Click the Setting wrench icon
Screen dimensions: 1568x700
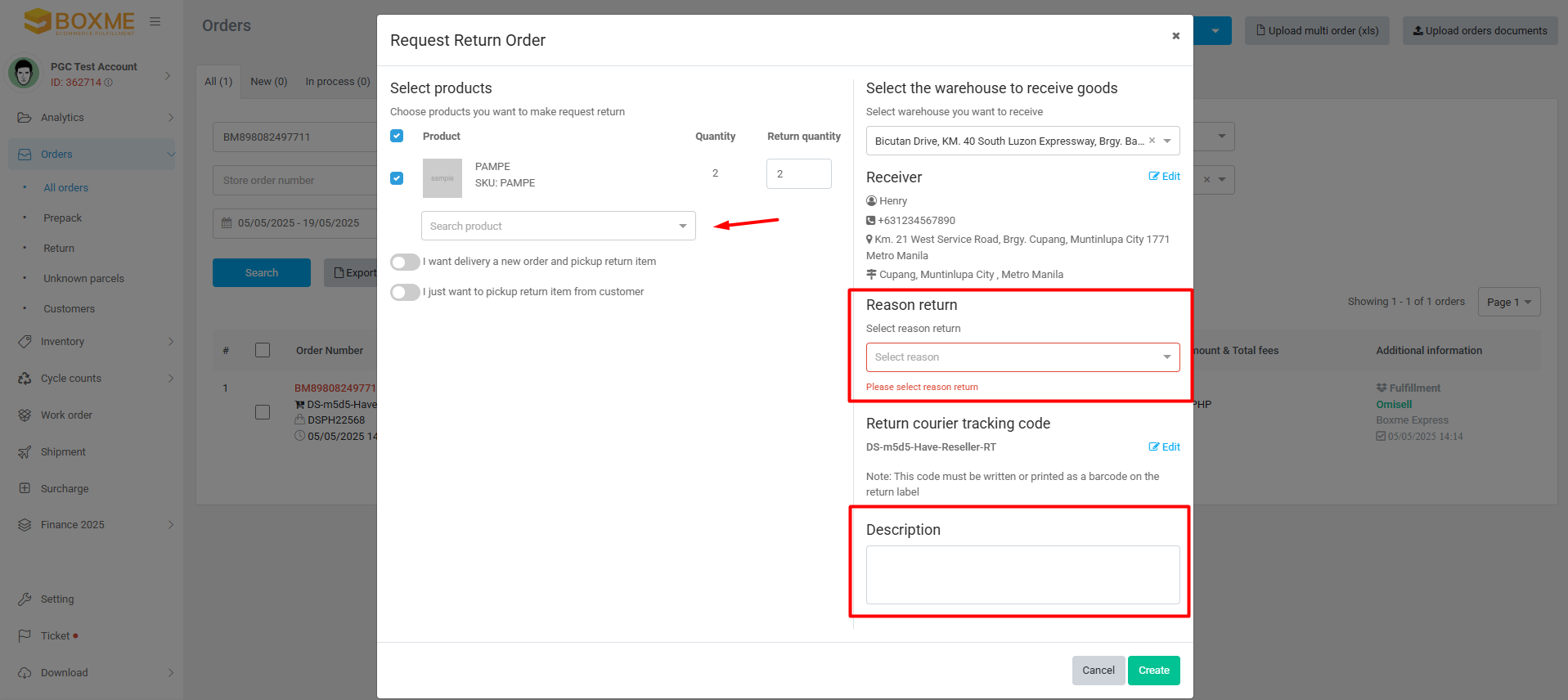(x=25, y=599)
